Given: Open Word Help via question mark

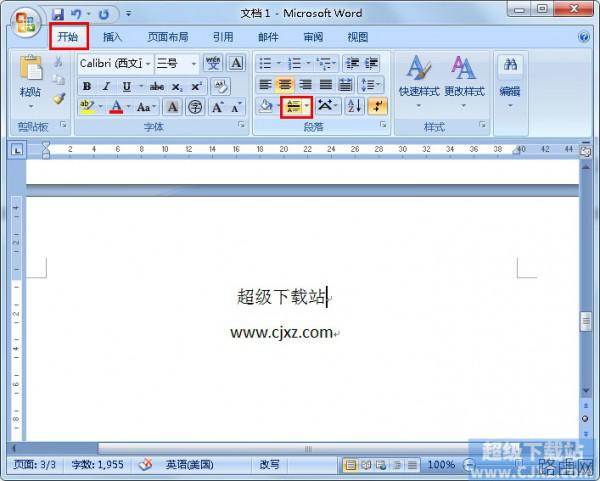Looking at the screenshot, I should coord(584,37).
